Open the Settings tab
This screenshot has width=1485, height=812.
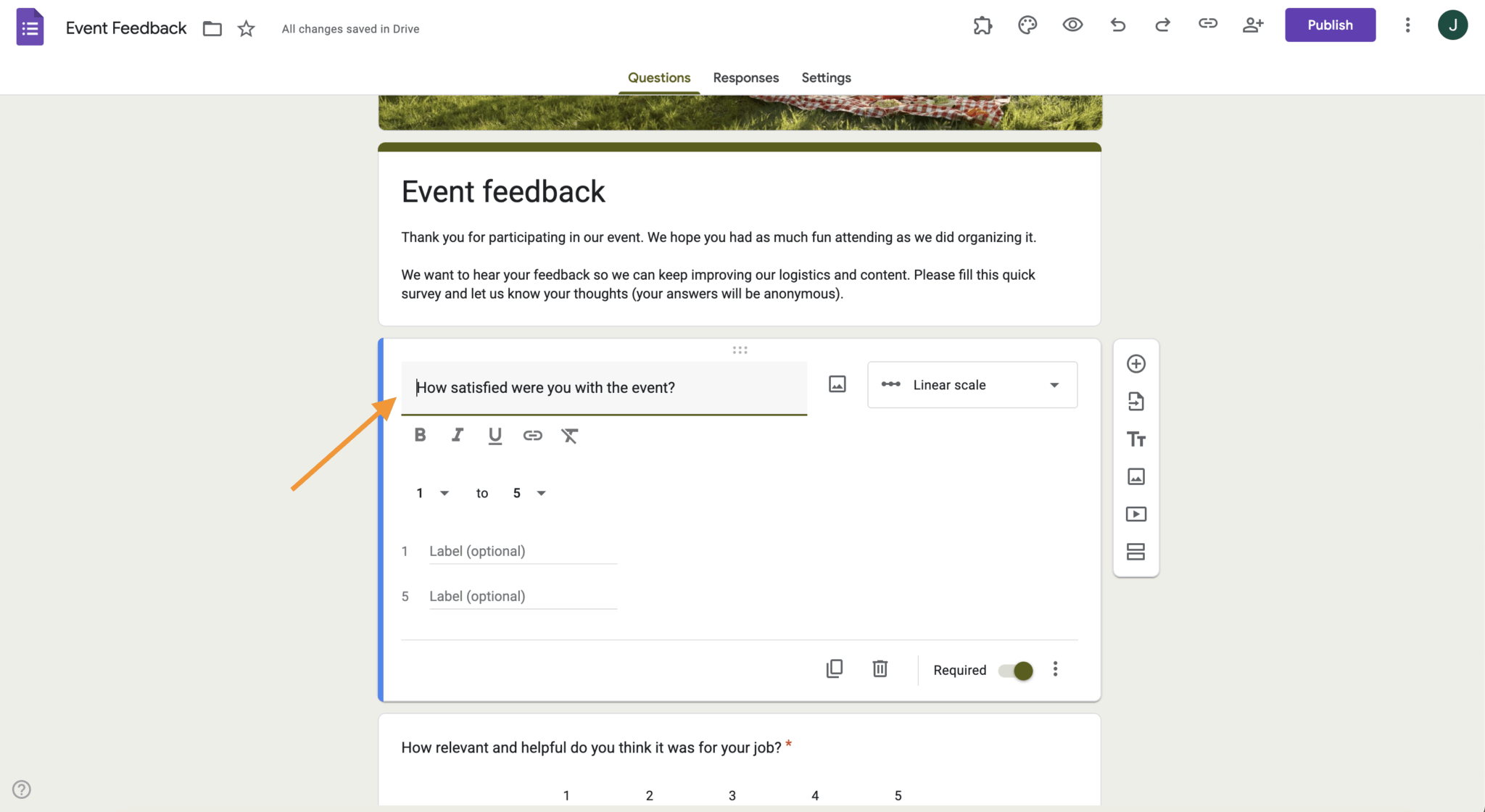[825, 78]
